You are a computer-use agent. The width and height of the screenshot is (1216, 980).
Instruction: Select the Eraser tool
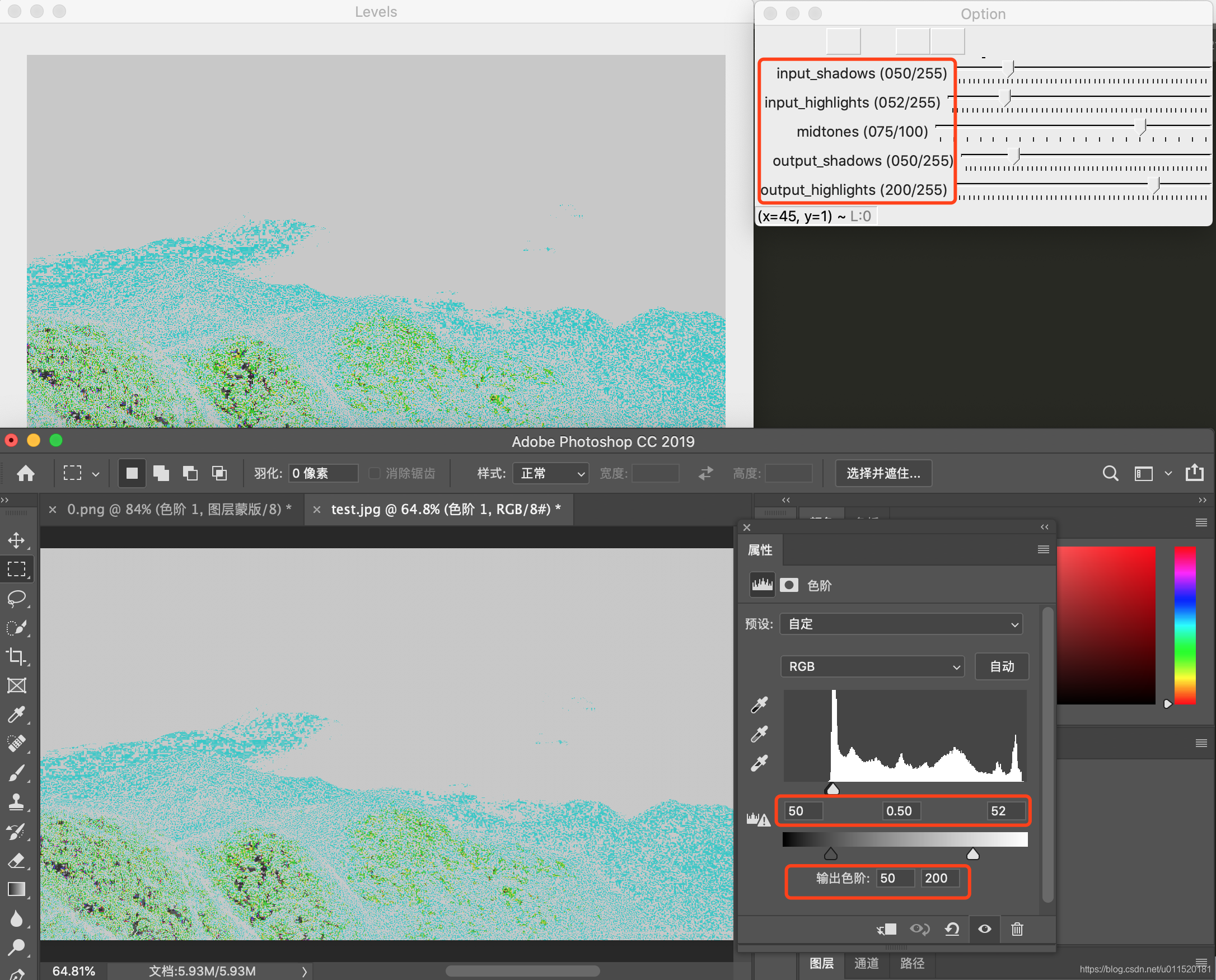[x=16, y=861]
